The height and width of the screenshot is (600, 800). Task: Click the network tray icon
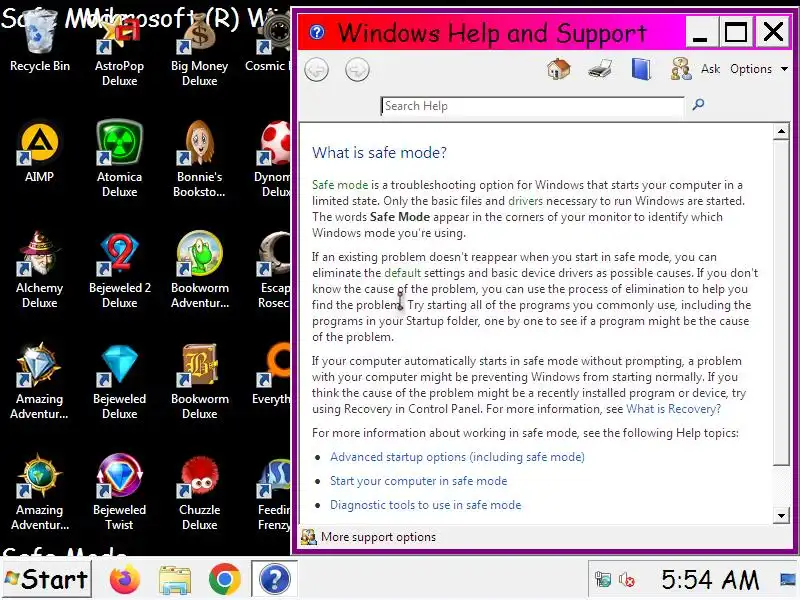[x=603, y=580]
